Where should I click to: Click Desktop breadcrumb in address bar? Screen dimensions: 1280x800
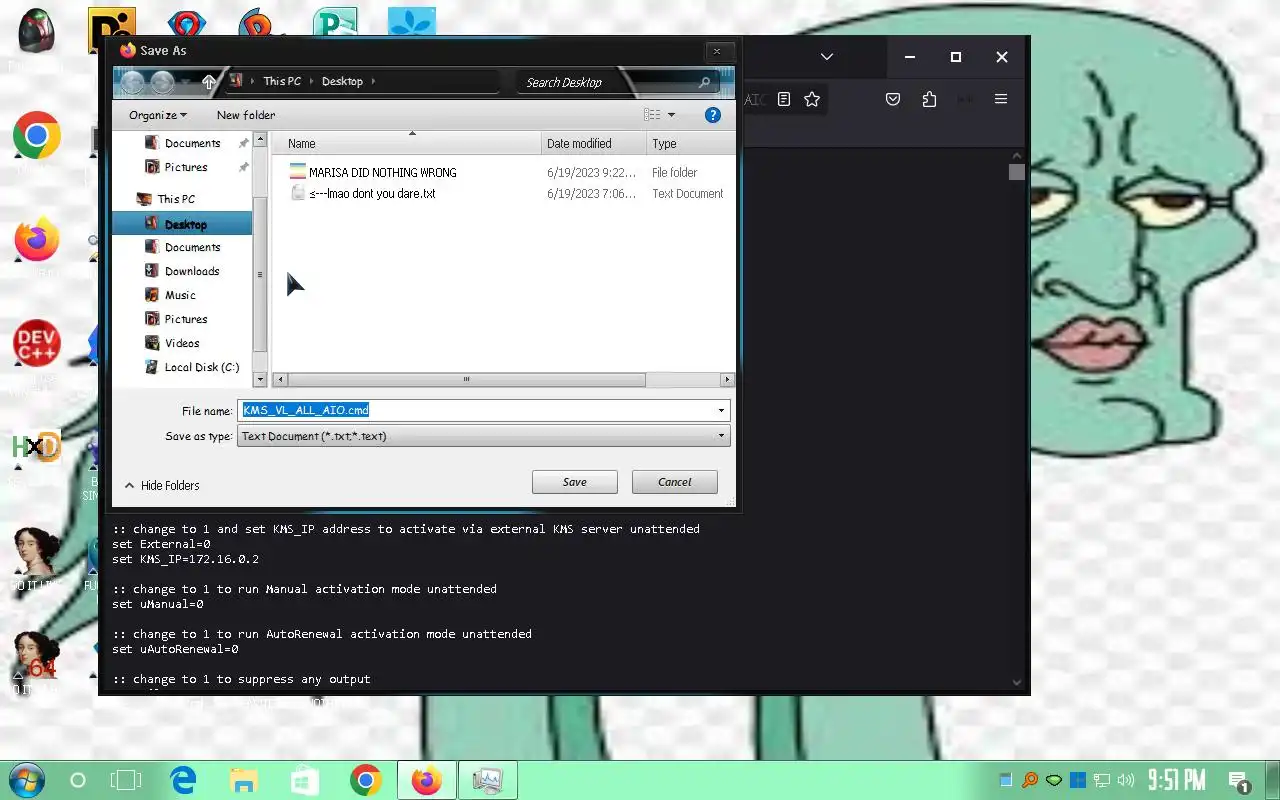pyautogui.click(x=342, y=82)
